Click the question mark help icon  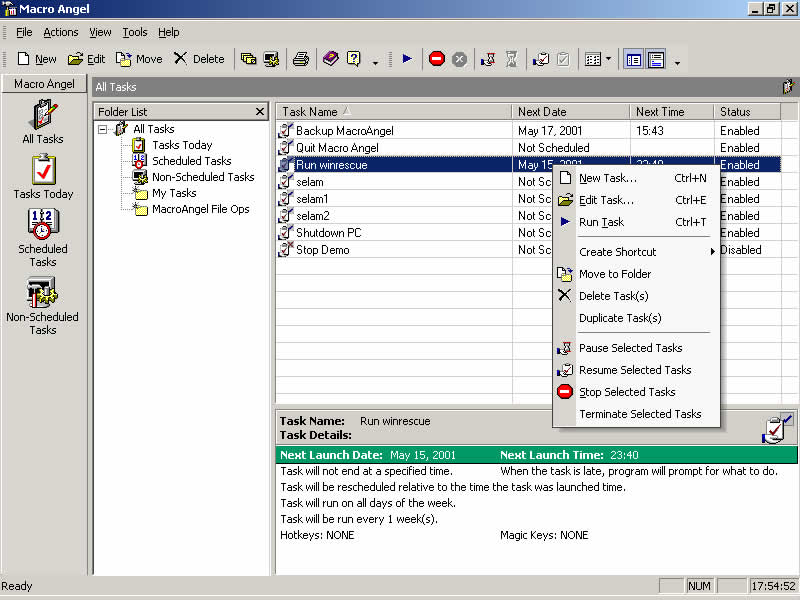[x=354, y=59]
